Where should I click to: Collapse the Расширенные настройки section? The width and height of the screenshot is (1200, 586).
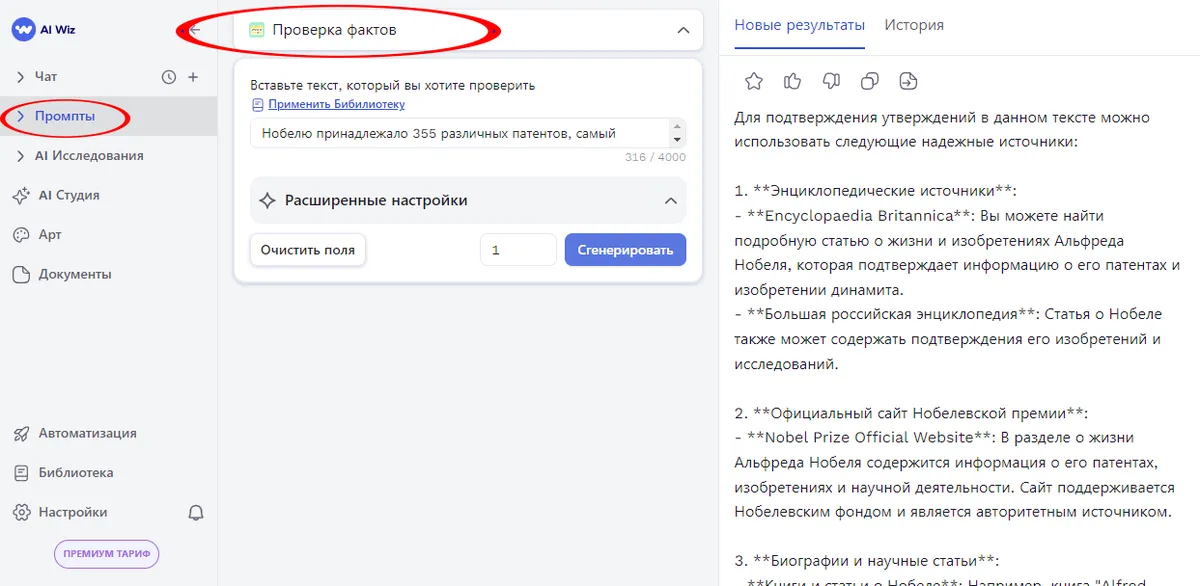[x=672, y=200]
